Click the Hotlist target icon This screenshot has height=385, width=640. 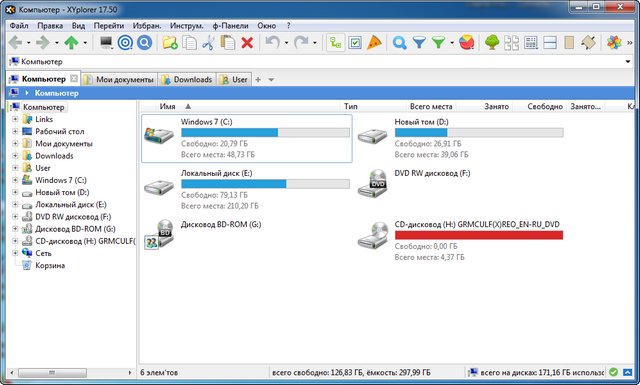pyautogui.click(x=125, y=42)
